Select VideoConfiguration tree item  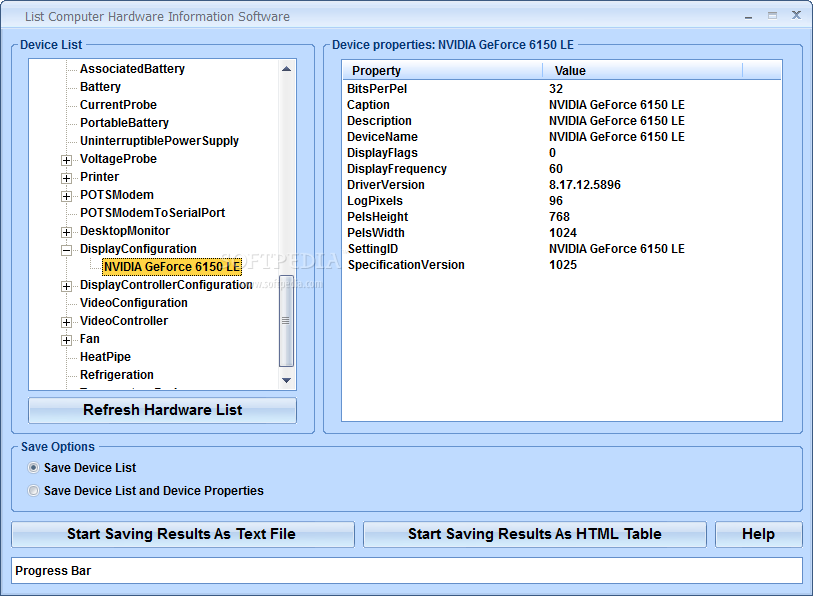click(x=134, y=302)
